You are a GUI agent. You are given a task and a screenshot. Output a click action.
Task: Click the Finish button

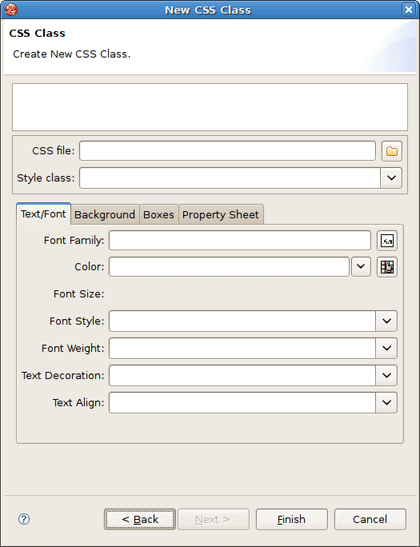[292, 519]
